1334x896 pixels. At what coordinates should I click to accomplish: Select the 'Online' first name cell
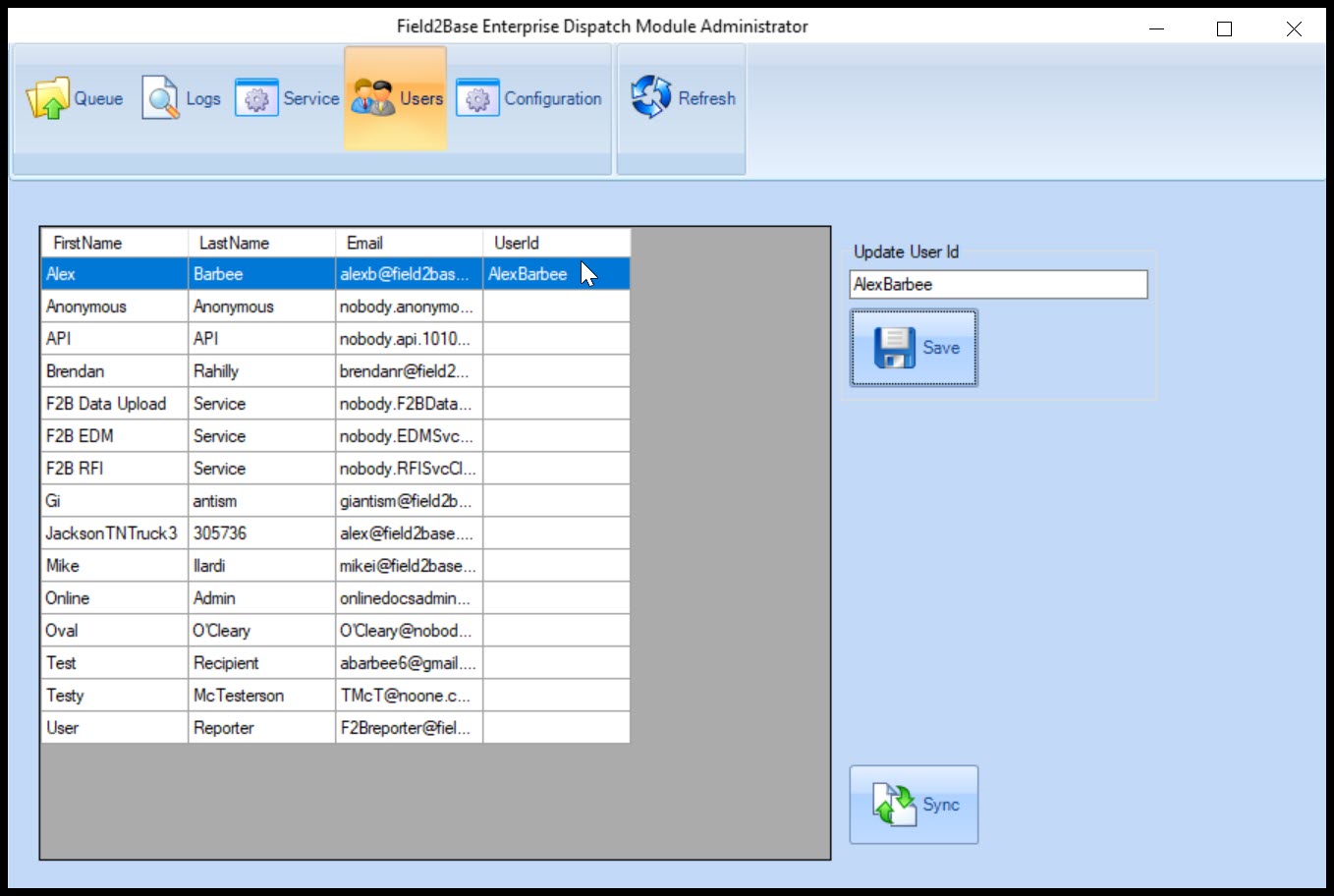point(114,598)
